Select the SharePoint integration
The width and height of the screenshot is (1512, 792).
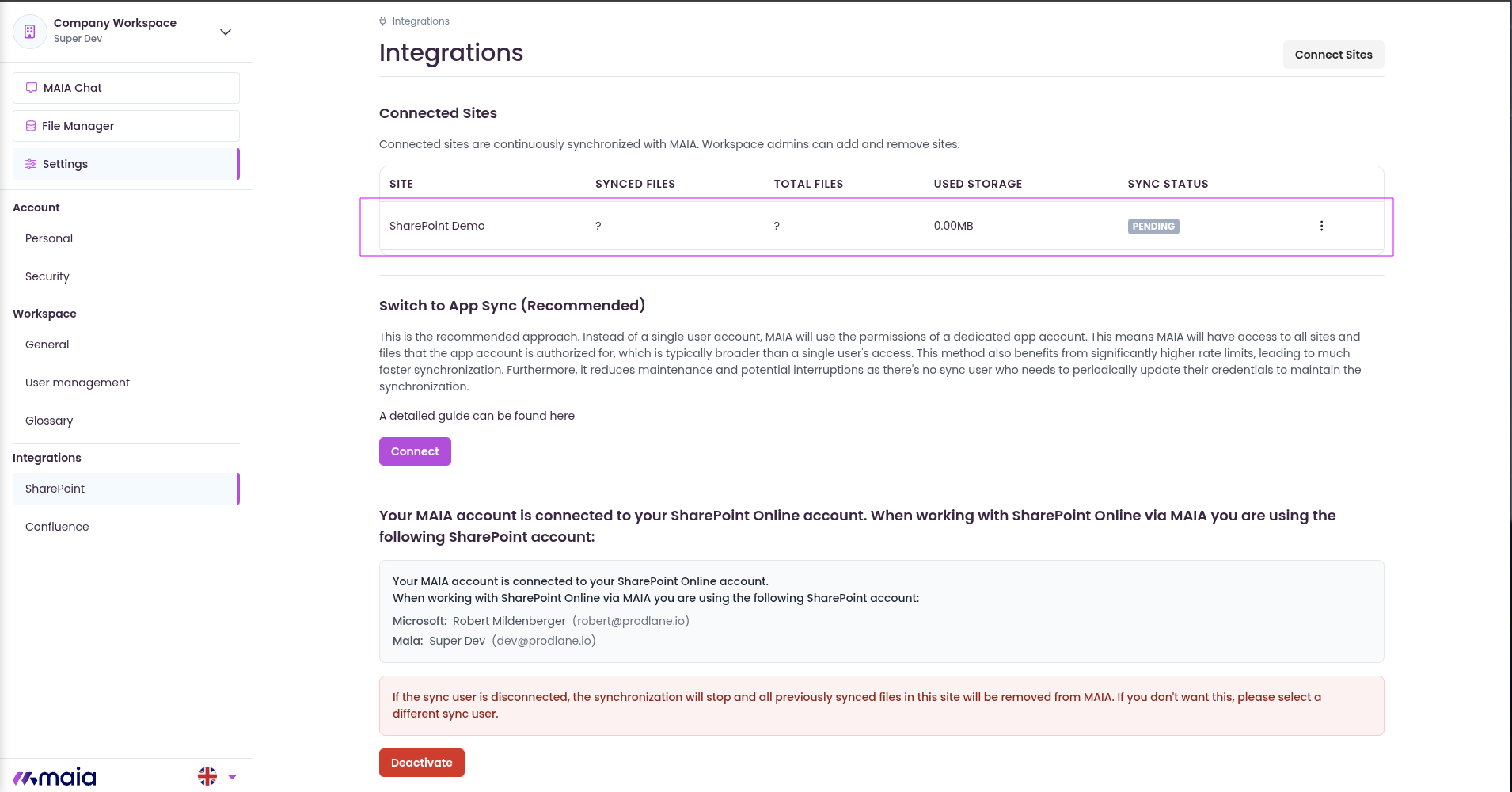pyautogui.click(x=126, y=489)
